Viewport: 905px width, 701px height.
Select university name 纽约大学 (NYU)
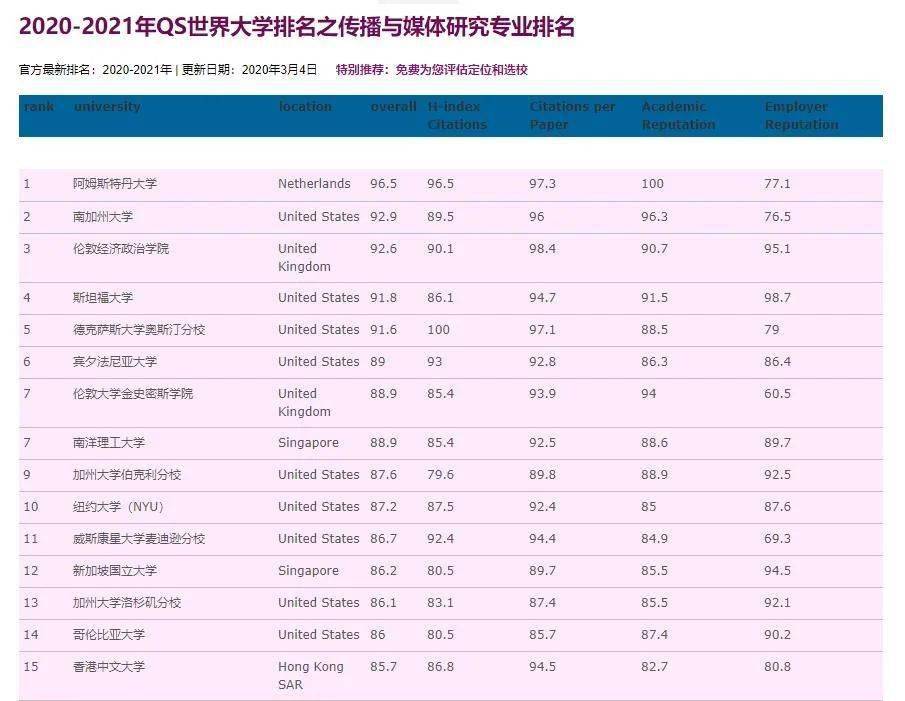[x=118, y=507]
